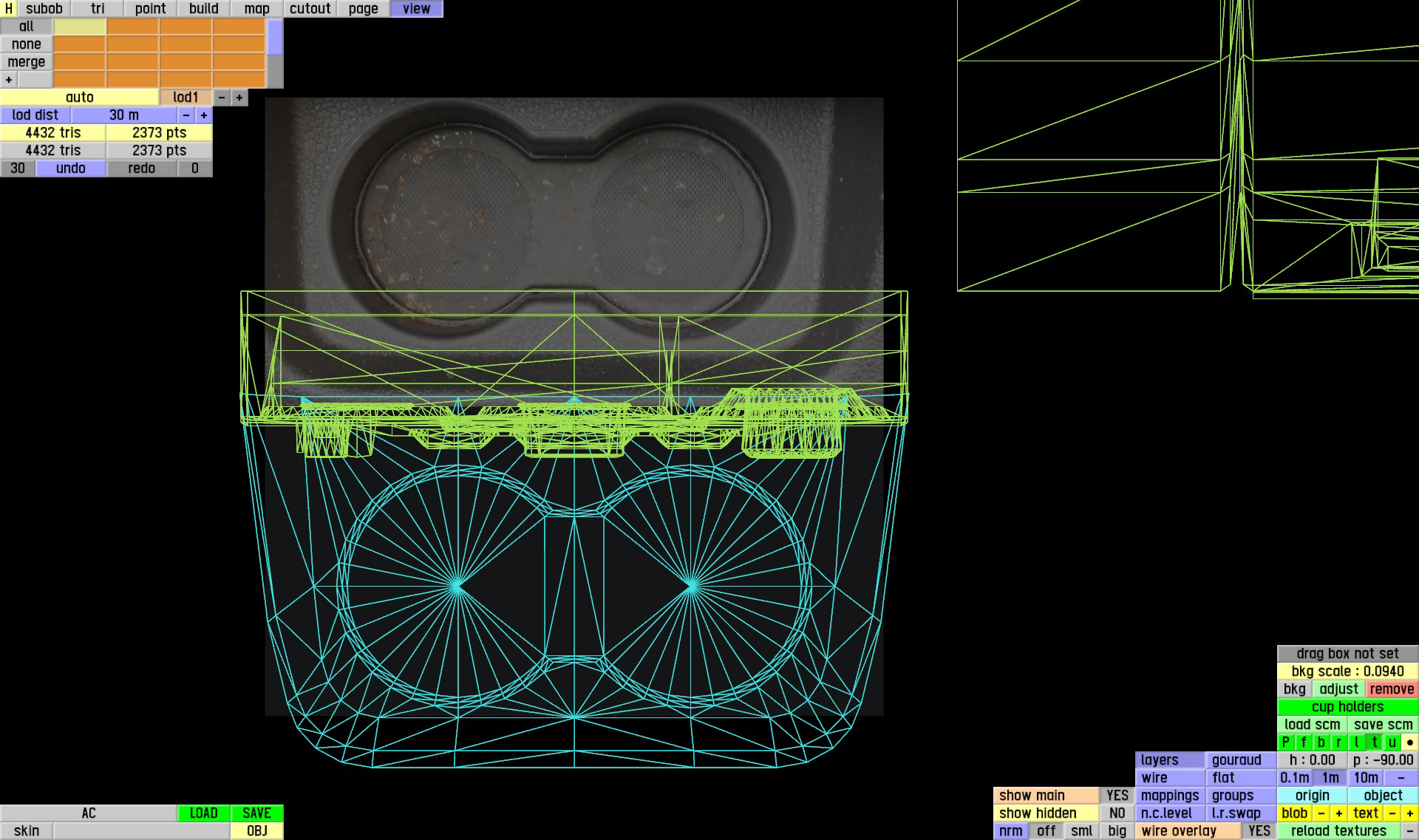1419x840 pixels.
Task: Select the 'f' front view button
Action: (1303, 742)
